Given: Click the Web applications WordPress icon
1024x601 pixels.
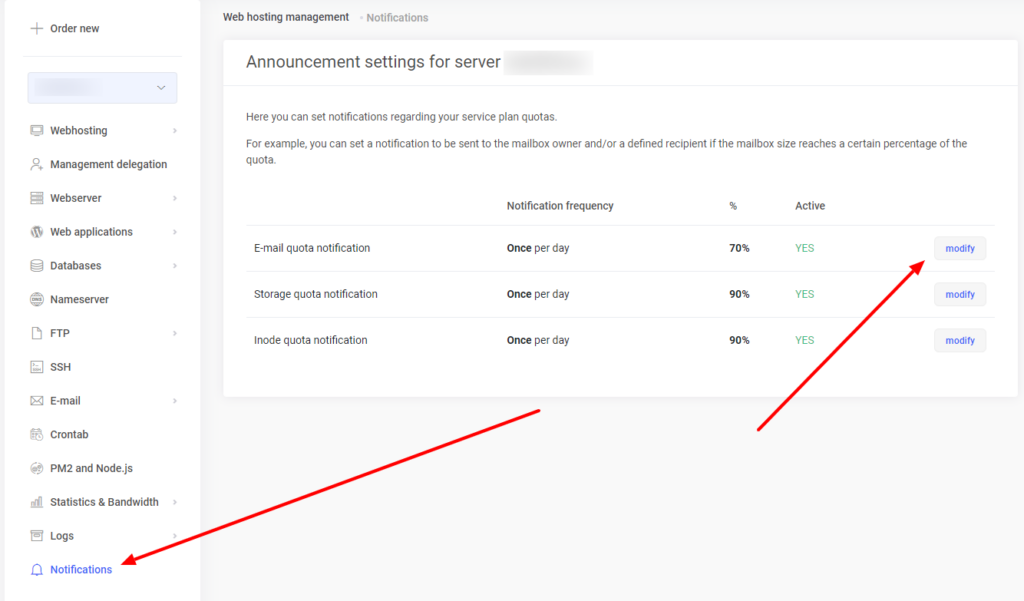Looking at the screenshot, I should [x=37, y=232].
